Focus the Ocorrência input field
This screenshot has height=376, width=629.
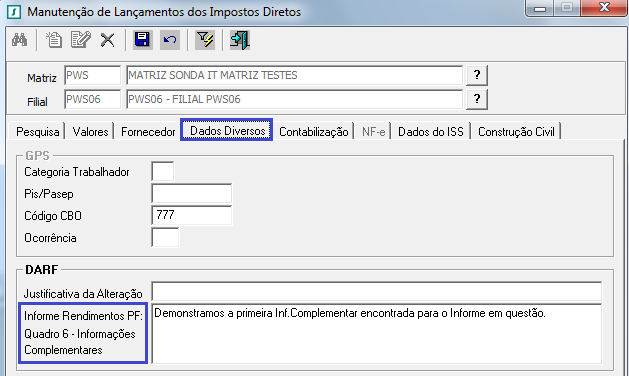[165, 238]
